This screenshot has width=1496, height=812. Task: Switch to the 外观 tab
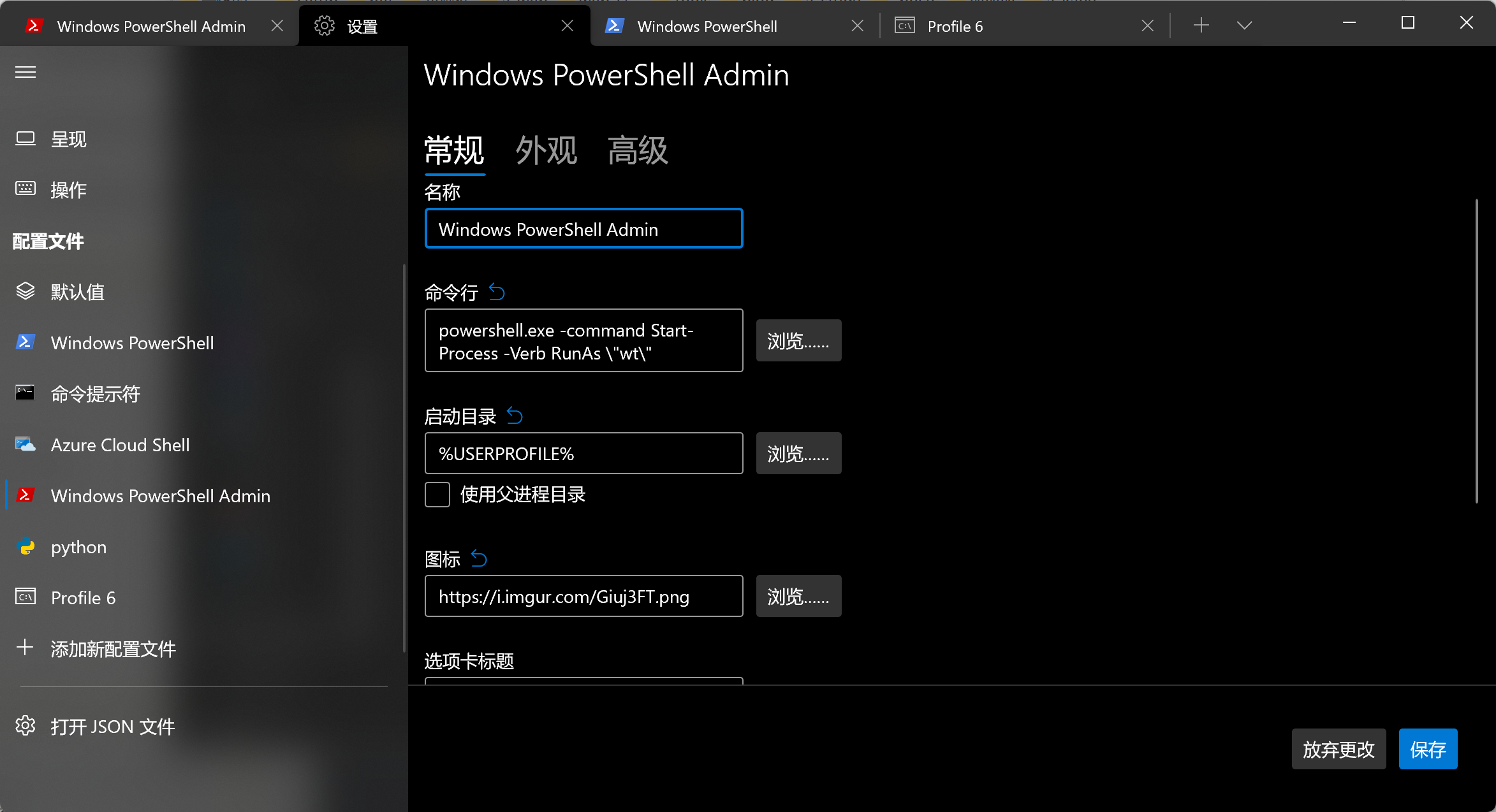pos(546,151)
